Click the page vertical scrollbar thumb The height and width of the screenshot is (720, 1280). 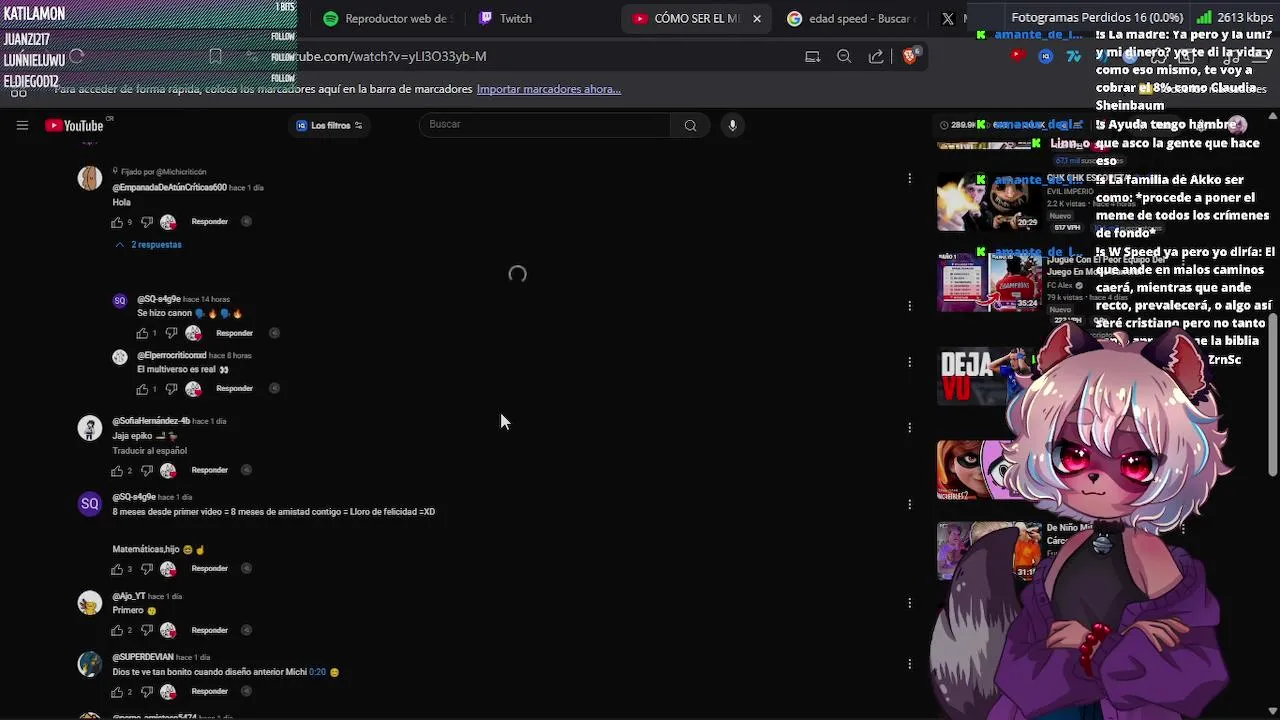pyautogui.click(x=1273, y=395)
